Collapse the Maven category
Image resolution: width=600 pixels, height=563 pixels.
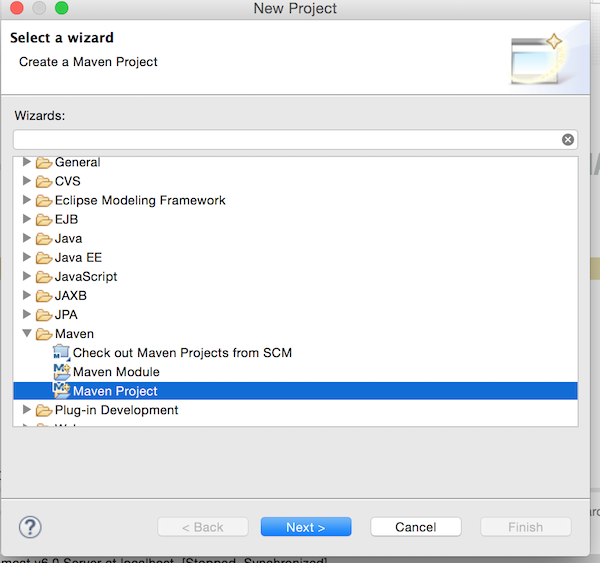[27, 333]
